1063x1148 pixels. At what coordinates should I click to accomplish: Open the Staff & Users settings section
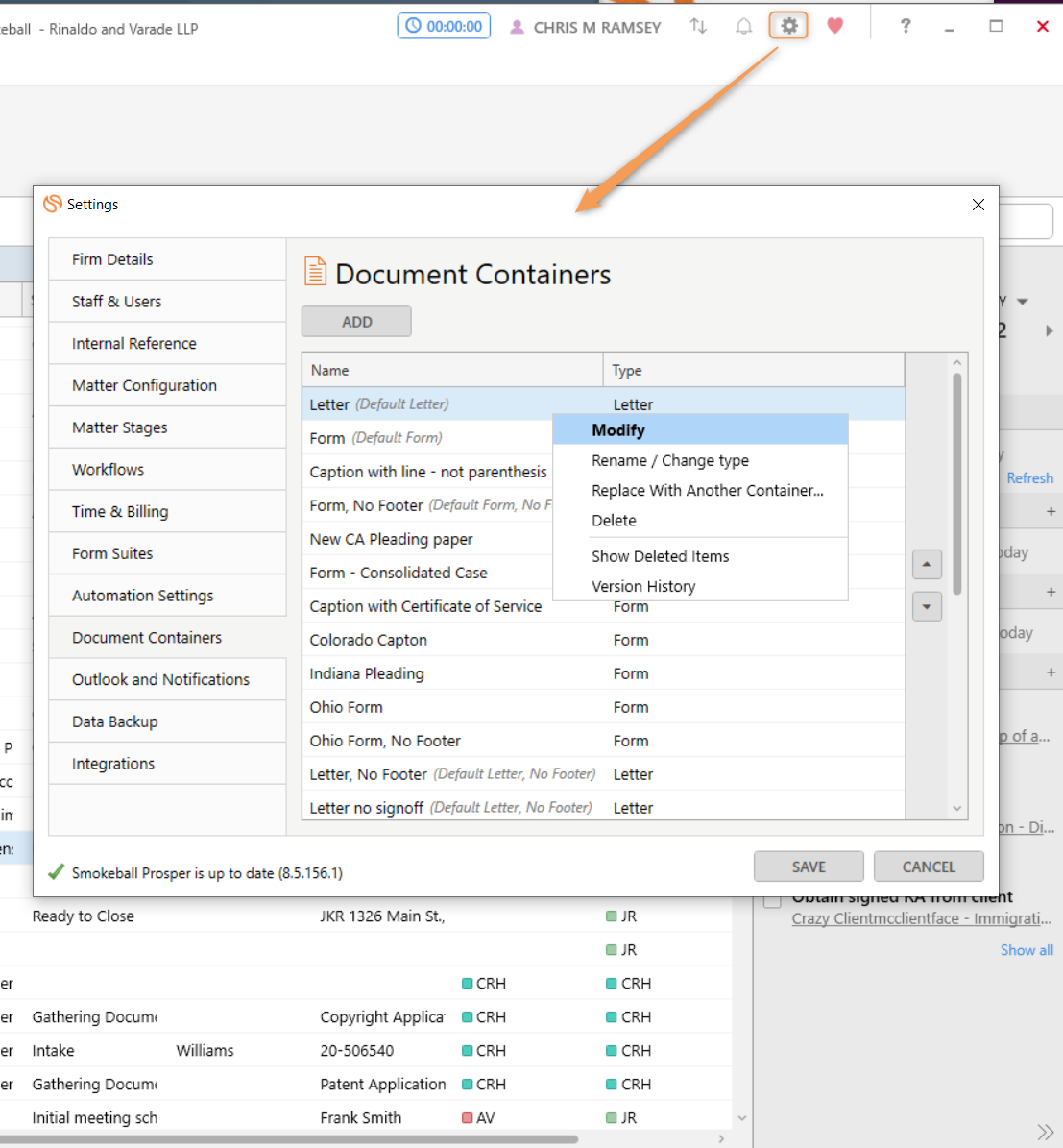pyautogui.click(x=167, y=301)
